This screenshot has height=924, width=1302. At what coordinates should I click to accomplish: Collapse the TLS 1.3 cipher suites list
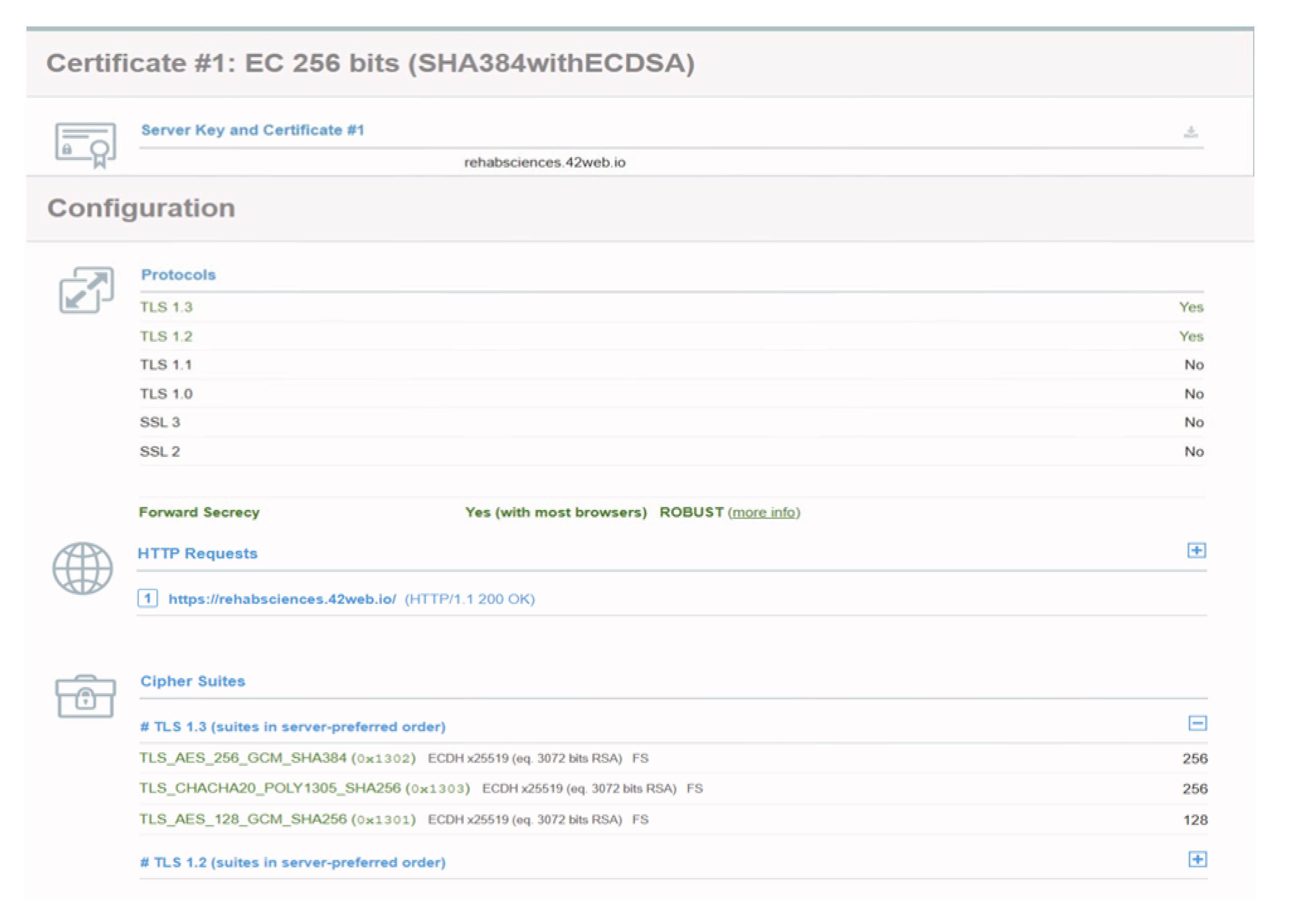[x=1198, y=723]
